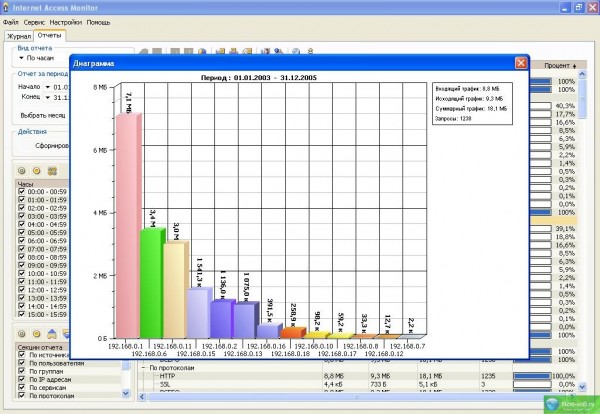Toggle the 10:00 - 10:59 hour checkbox
The width and height of the screenshot is (600, 414).
pyautogui.click(x=21, y=273)
